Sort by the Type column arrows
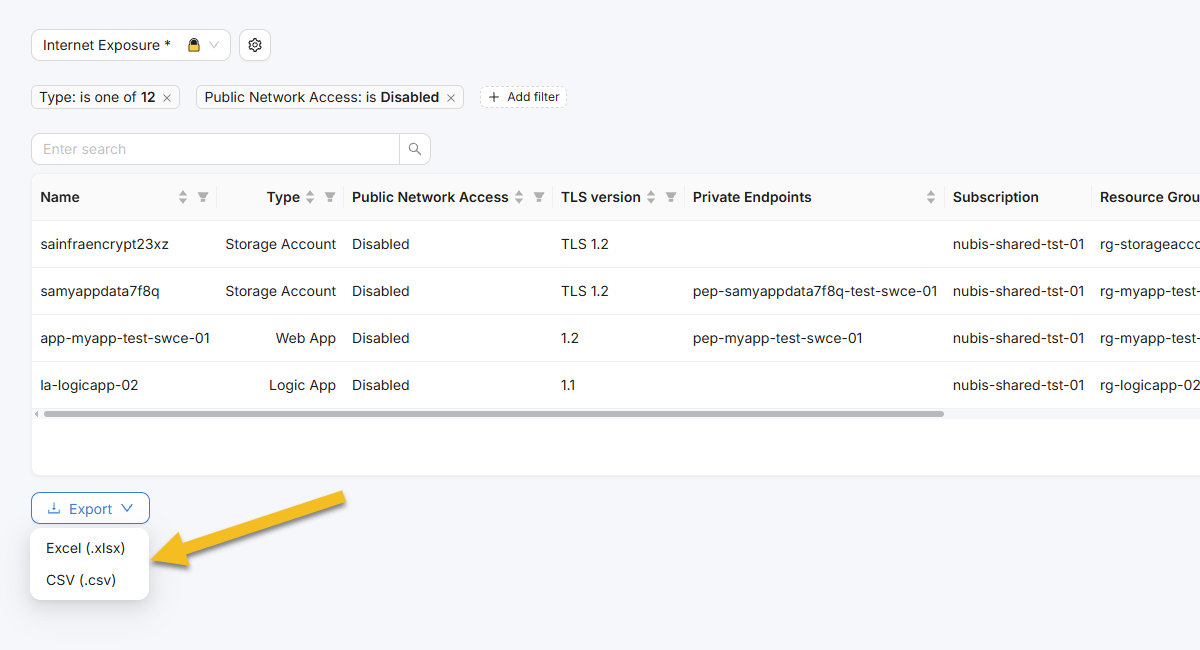This screenshot has height=650, width=1200. (310, 197)
